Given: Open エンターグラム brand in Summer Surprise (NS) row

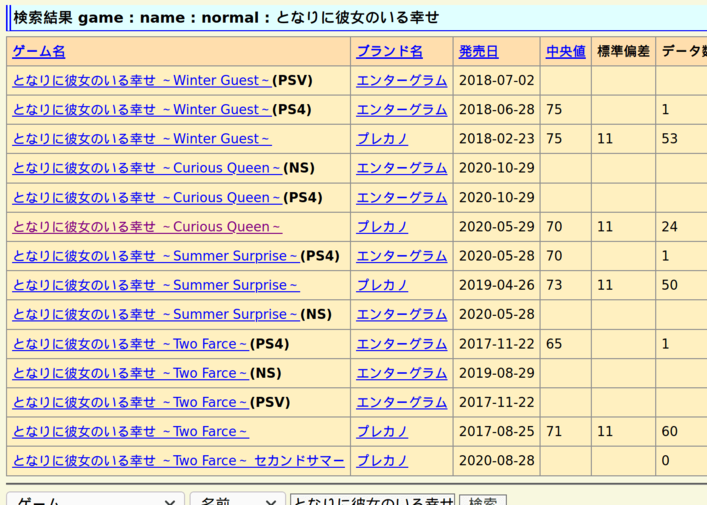Looking at the screenshot, I should 402,314.
